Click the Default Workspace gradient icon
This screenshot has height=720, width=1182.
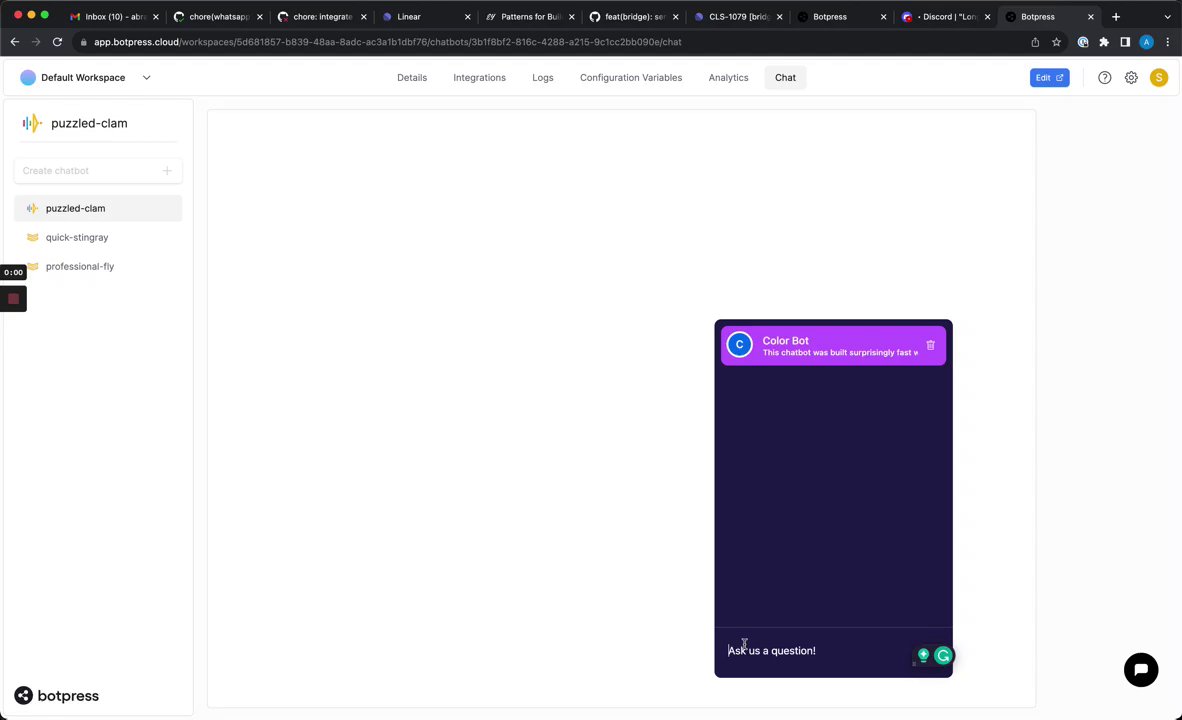tap(28, 78)
